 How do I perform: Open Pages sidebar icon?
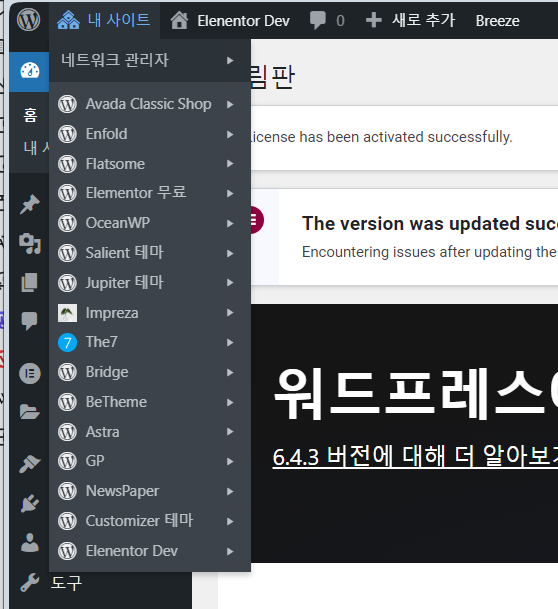[x=30, y=282]
